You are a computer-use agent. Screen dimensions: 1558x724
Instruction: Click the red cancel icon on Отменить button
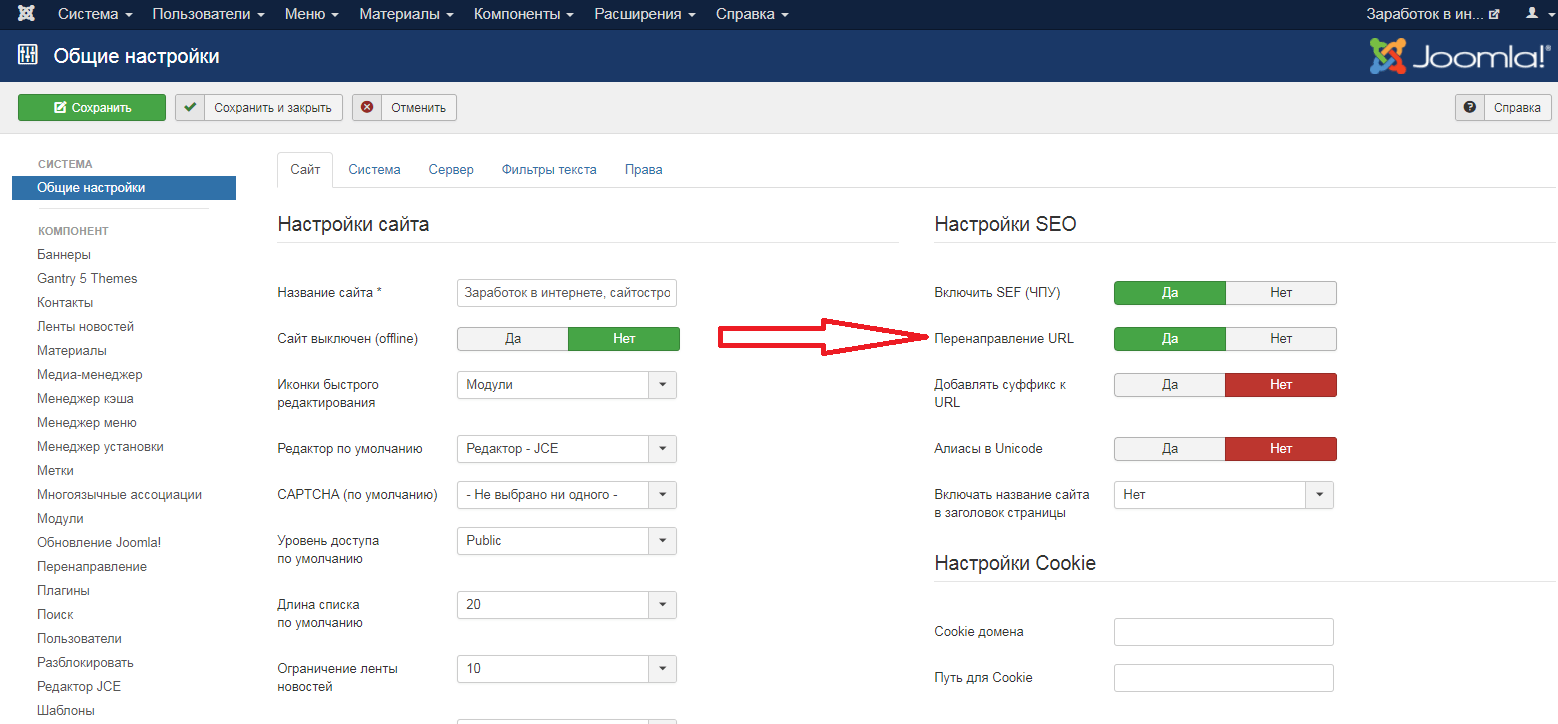pos(369,107)
